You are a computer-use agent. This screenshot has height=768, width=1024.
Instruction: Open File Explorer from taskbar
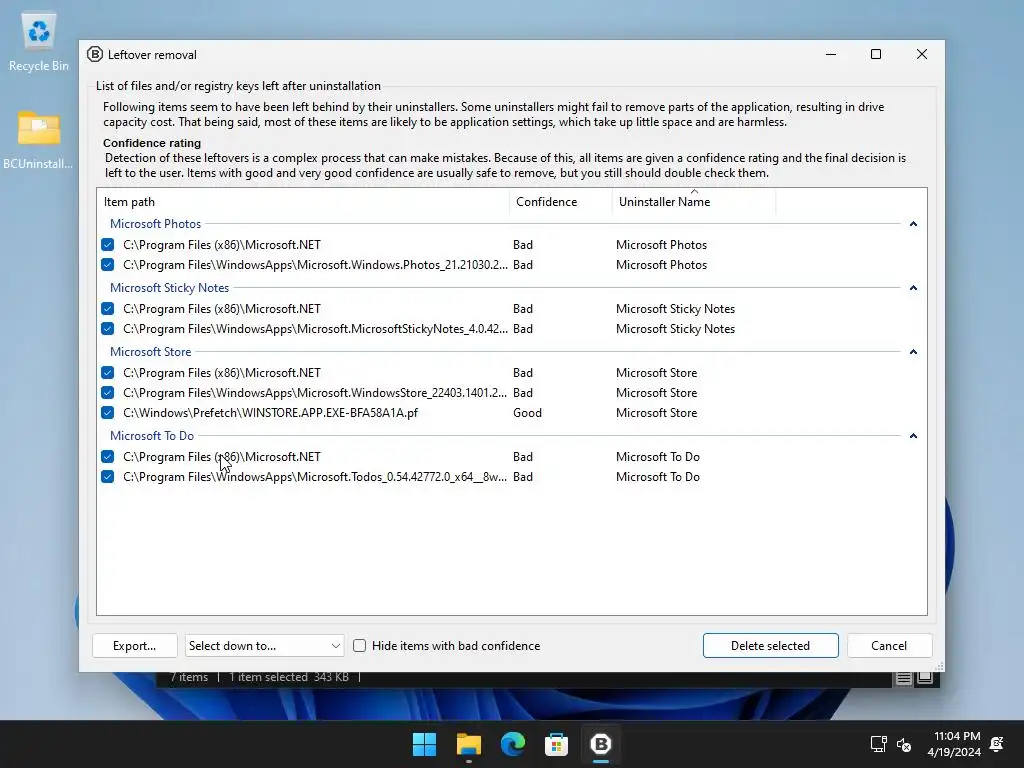[469, 744]
